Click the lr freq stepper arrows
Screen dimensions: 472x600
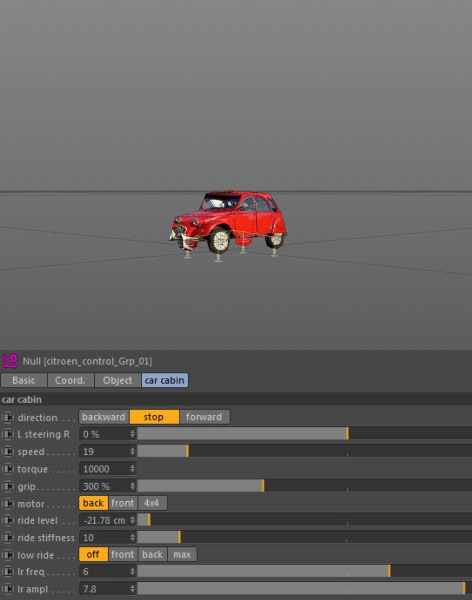pyautogui.click(x=132, y=571)
